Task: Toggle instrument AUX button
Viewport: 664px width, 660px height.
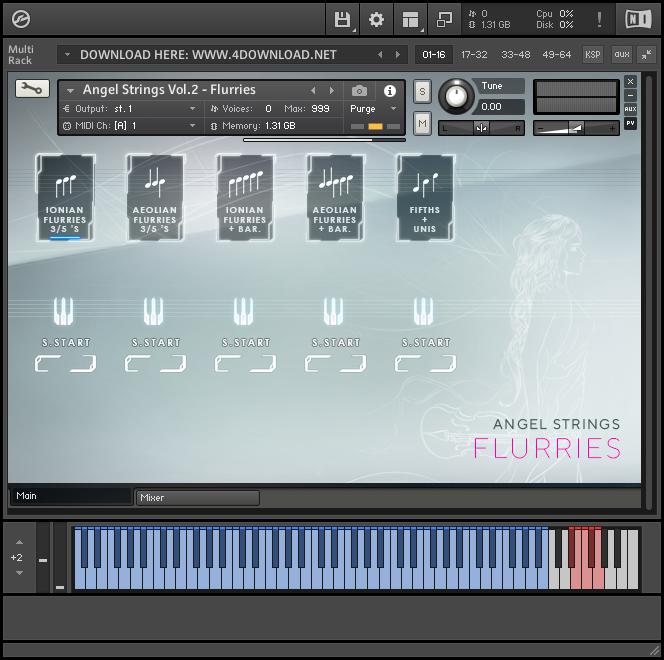Action: coord(630,109)
